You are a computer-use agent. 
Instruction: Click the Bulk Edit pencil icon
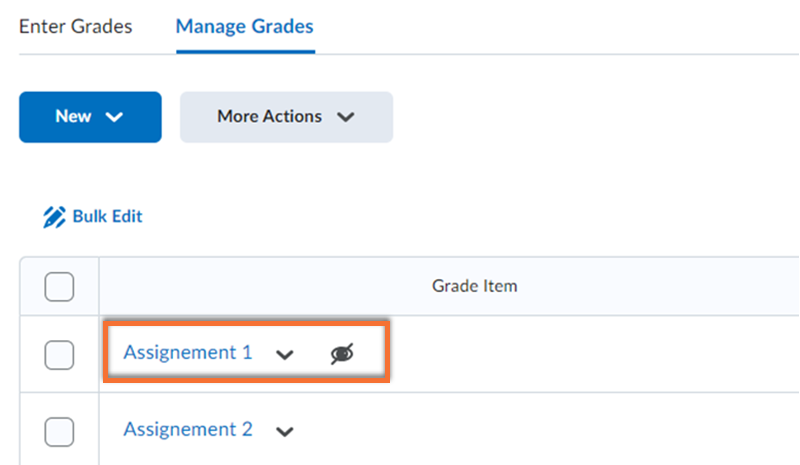(54, 216)
